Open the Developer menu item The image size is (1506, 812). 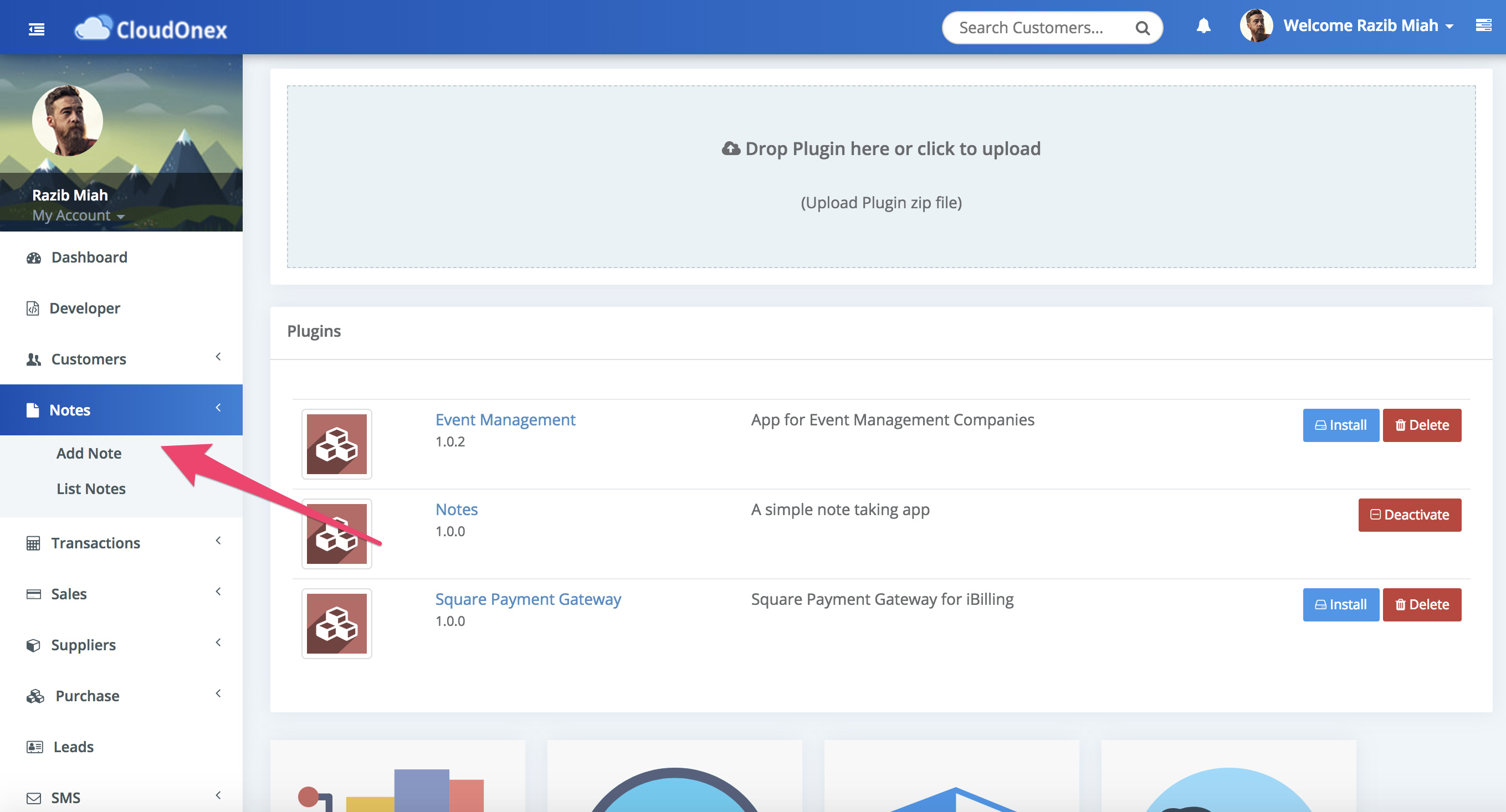(x=121, y=308)
